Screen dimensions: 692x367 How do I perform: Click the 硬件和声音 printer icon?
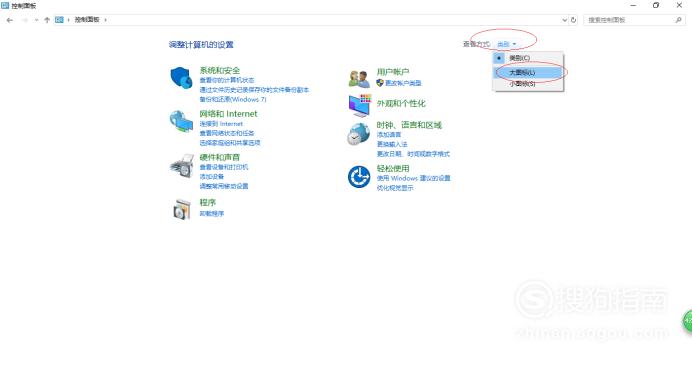pos(181,166)
